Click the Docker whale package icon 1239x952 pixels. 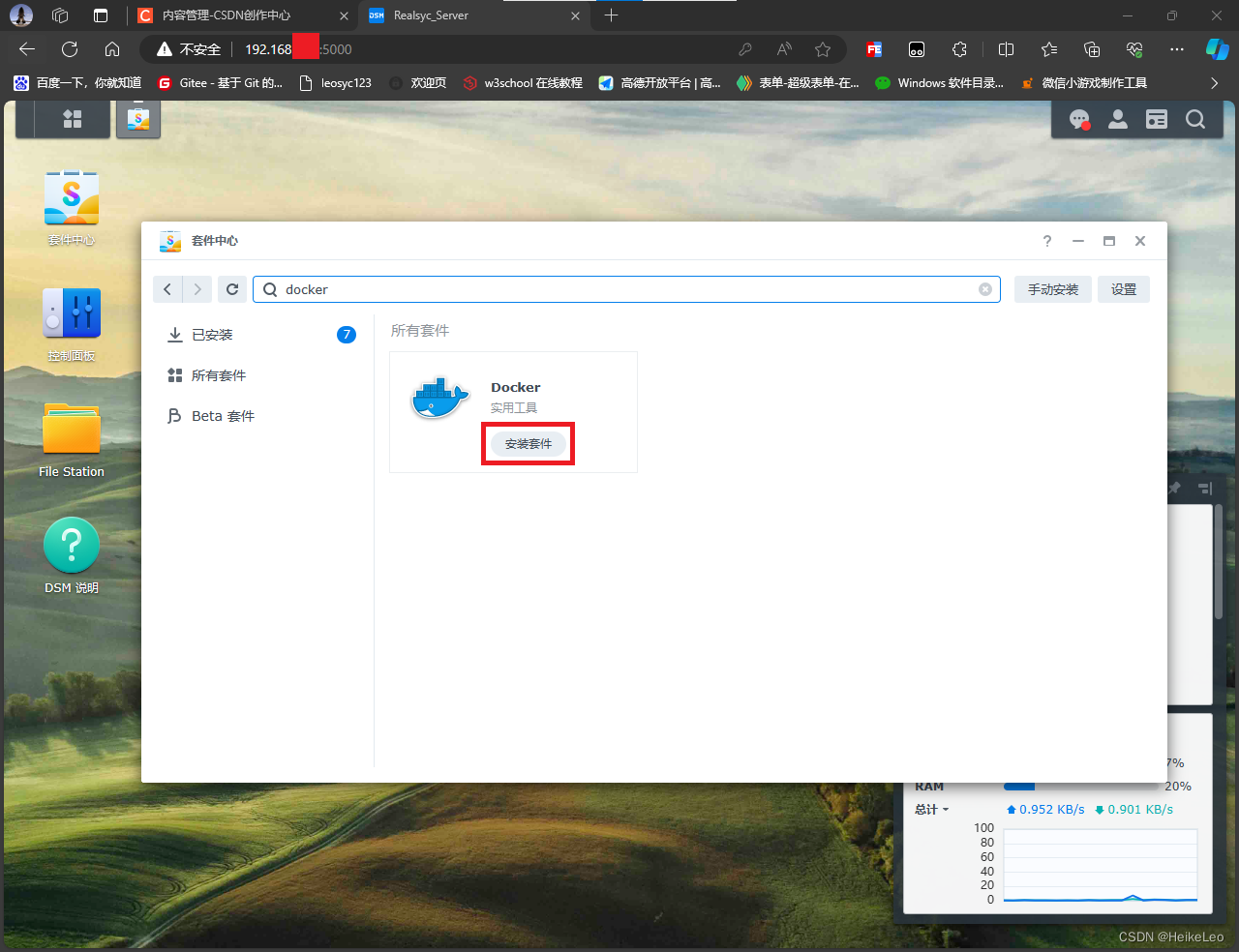[x=440, y=398]
